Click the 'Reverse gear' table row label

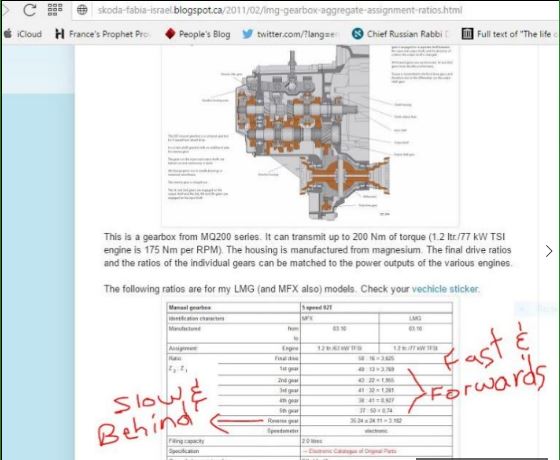[283, 421]
